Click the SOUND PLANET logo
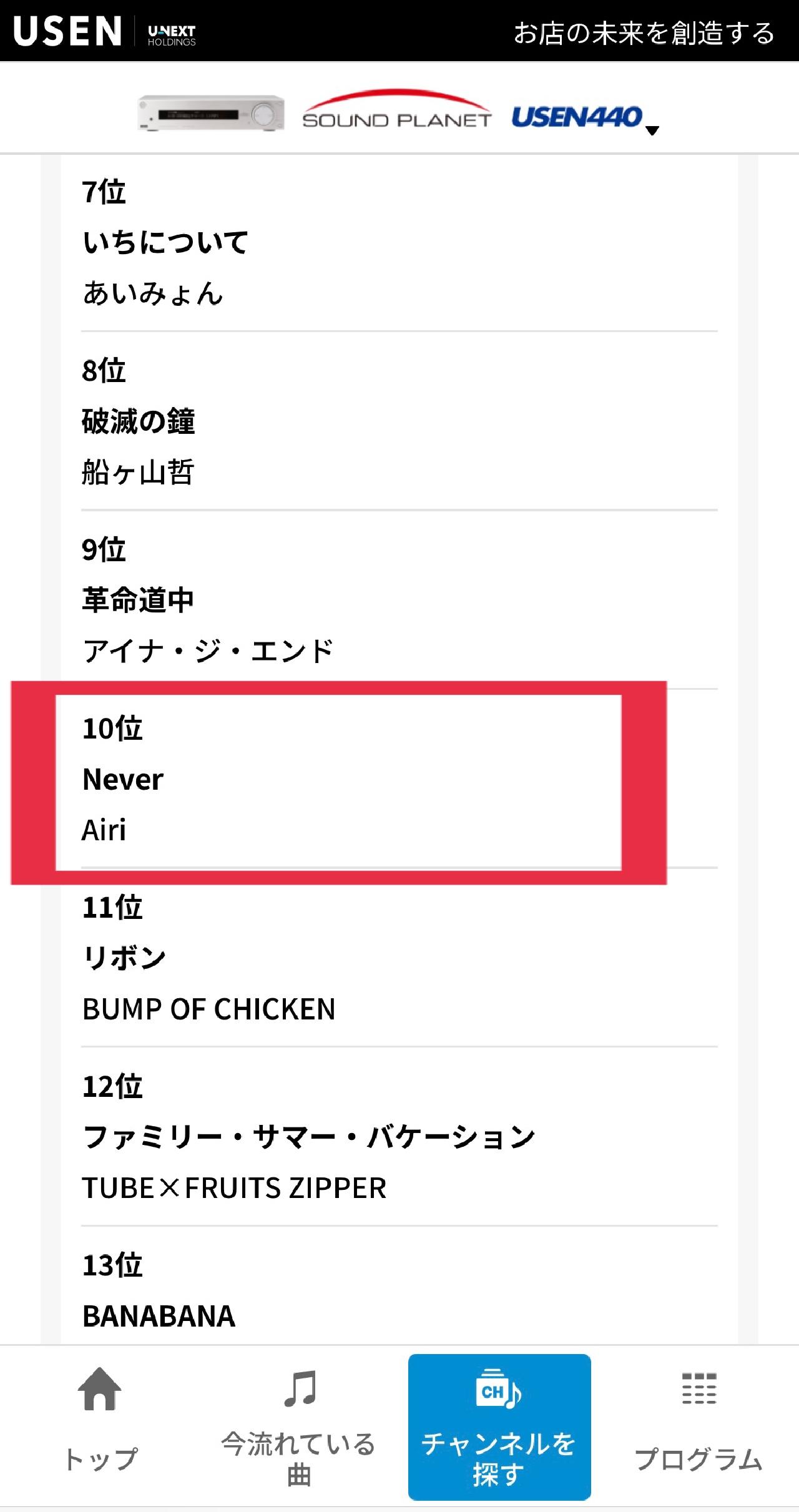The image size is (799, 1512). tap(397, 110)
